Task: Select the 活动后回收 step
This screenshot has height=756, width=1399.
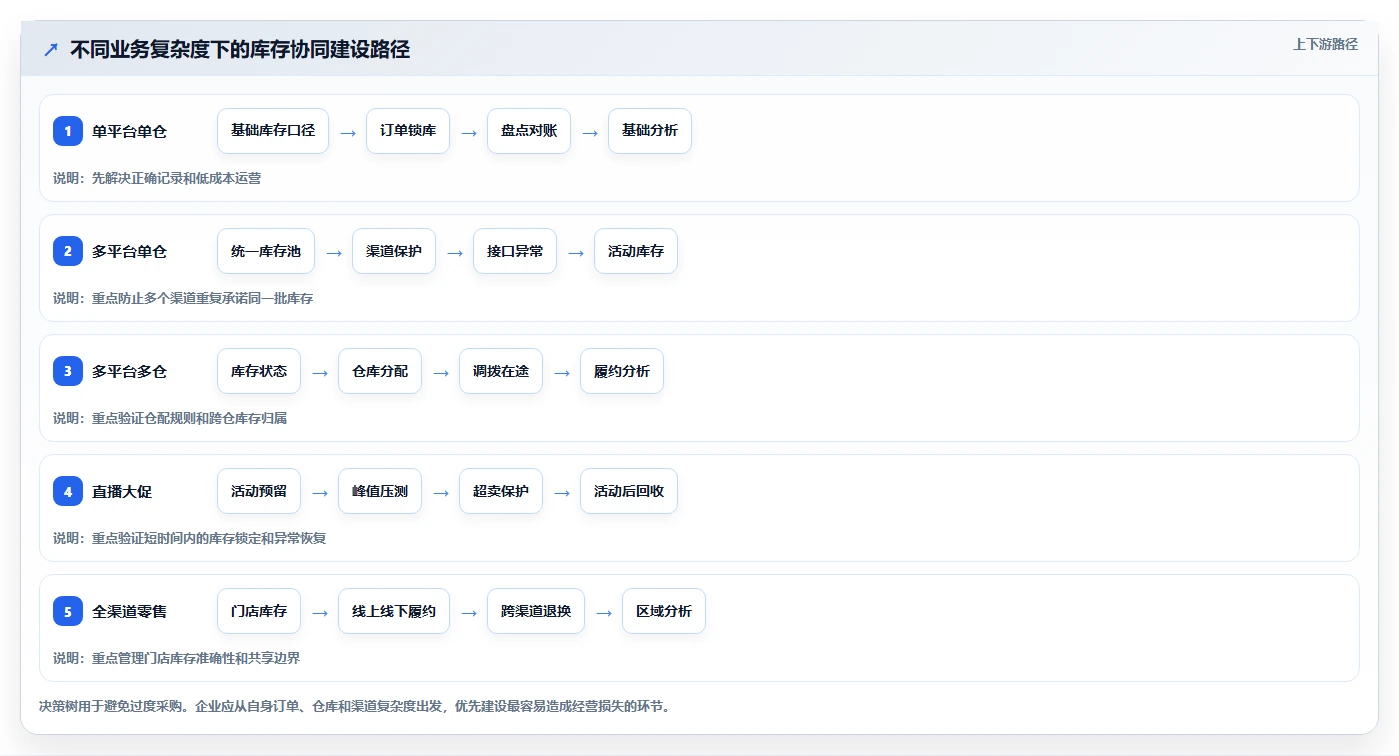Action: point(629,491)
